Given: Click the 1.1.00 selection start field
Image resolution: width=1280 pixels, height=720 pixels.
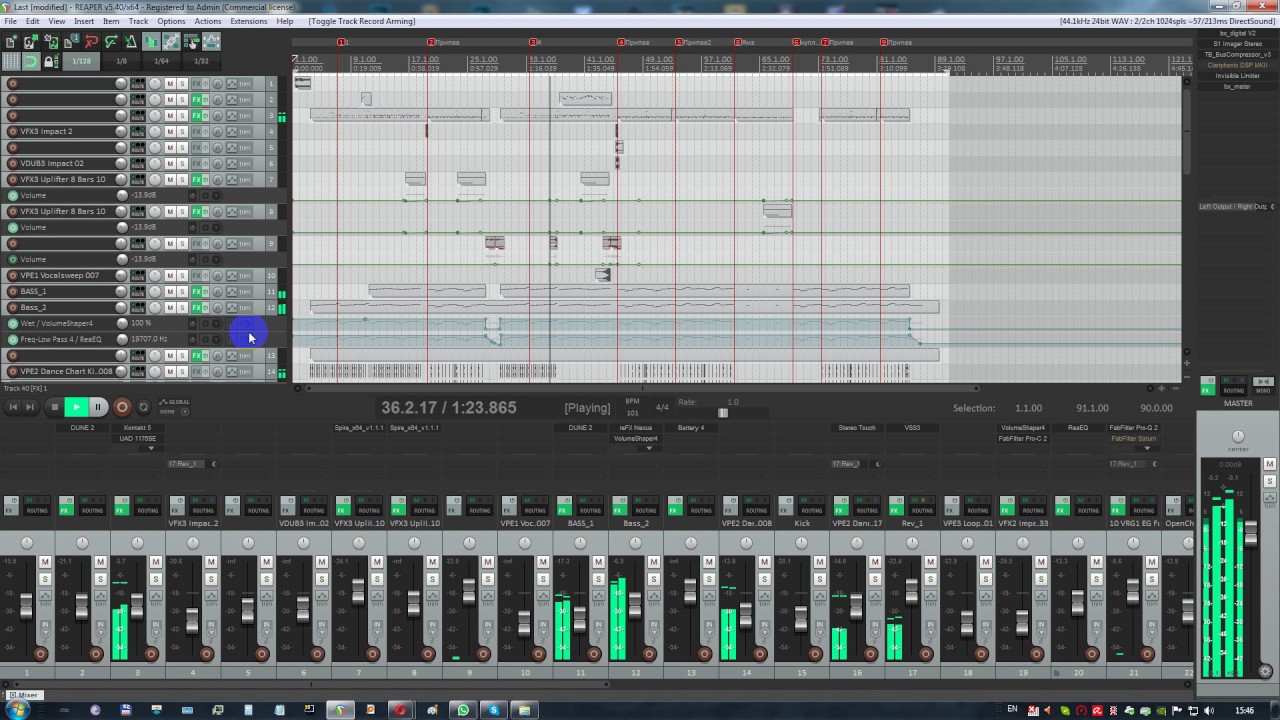Looking at the screenshot, I should [x=1028, y=408].
